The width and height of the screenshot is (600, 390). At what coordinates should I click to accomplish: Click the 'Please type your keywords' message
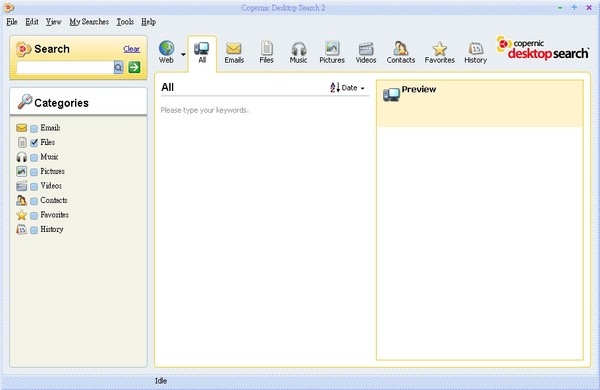pos(205,110)
